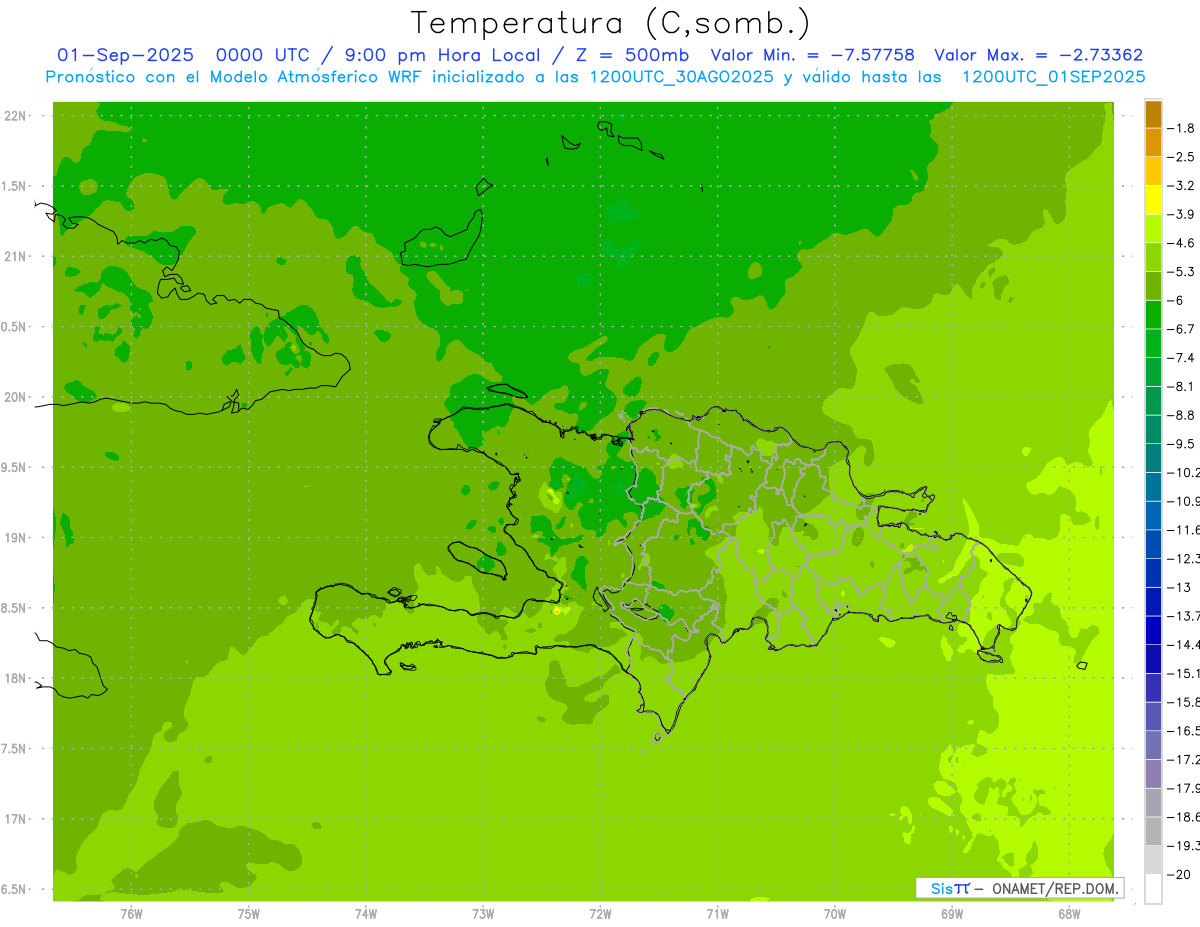Pick the yellow swatch between -3.2 and -3.9
This screenshot has height=927, width=1200.
pos(1153,200)
